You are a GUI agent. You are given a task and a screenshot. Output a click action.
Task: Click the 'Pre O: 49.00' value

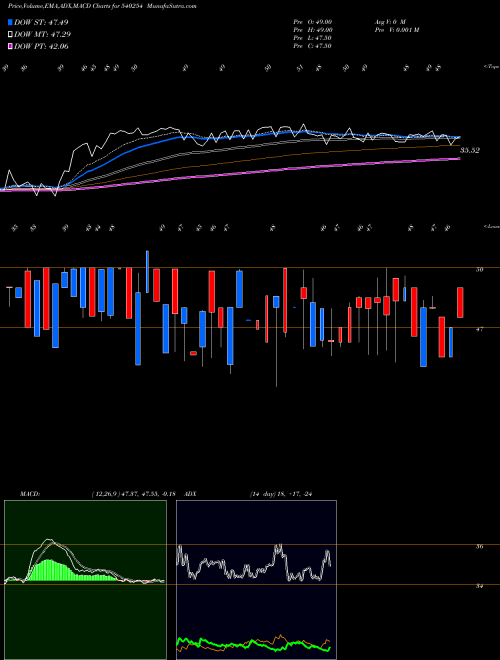[x=313, y=22]
